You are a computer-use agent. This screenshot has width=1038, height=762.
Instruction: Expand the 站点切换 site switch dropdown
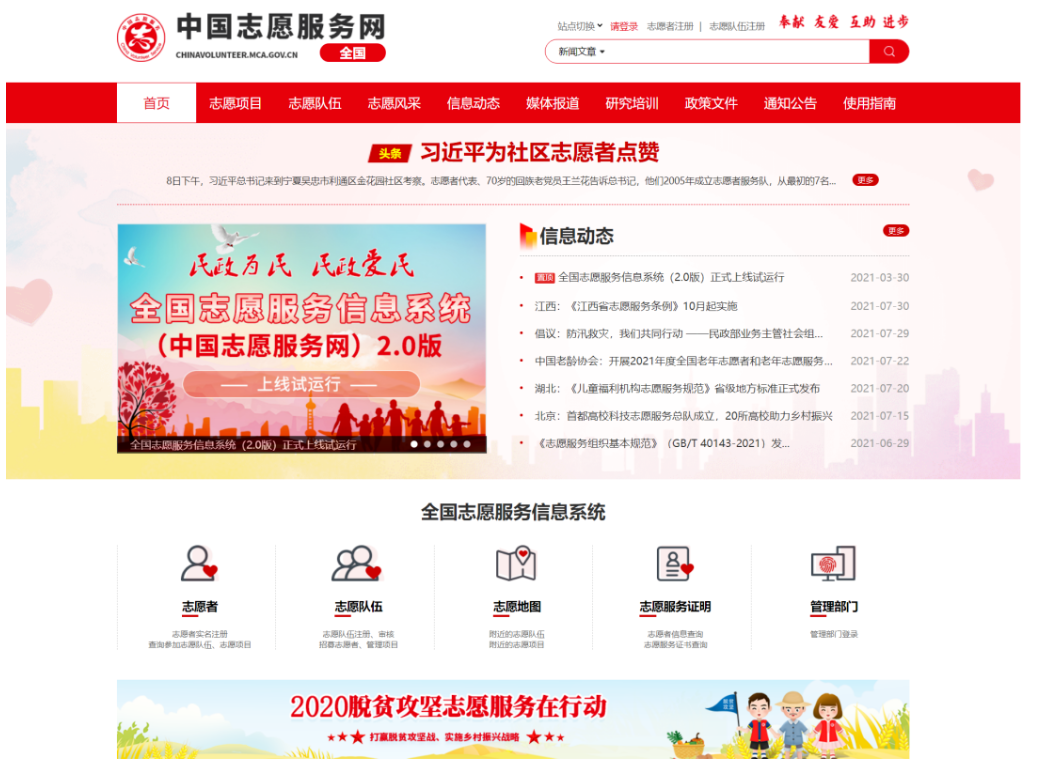tap(579, 26)
